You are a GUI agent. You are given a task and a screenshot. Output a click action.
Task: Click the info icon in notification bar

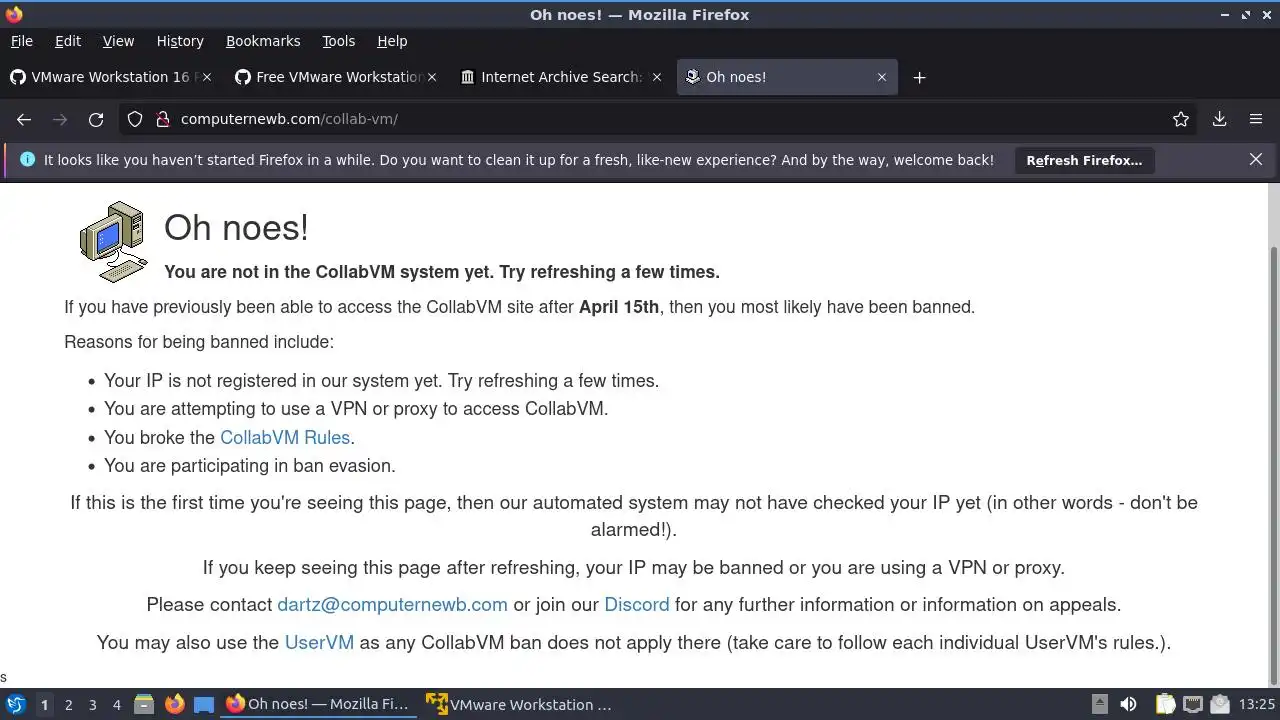tap(27, 159)
